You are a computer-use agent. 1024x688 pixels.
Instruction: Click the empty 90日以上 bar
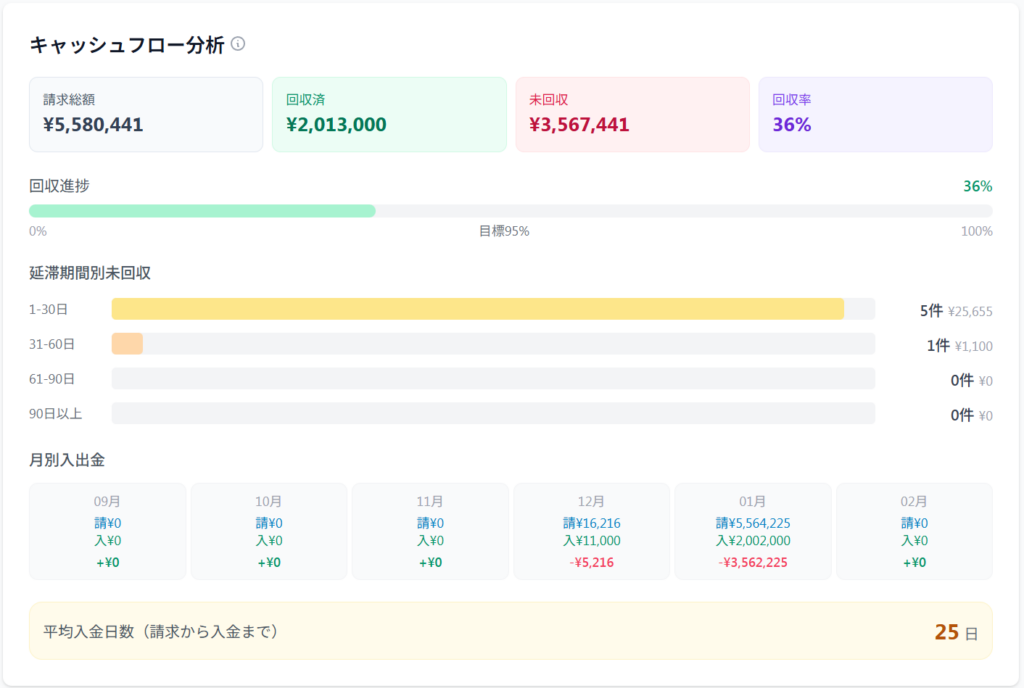click(x=493, y=414)
